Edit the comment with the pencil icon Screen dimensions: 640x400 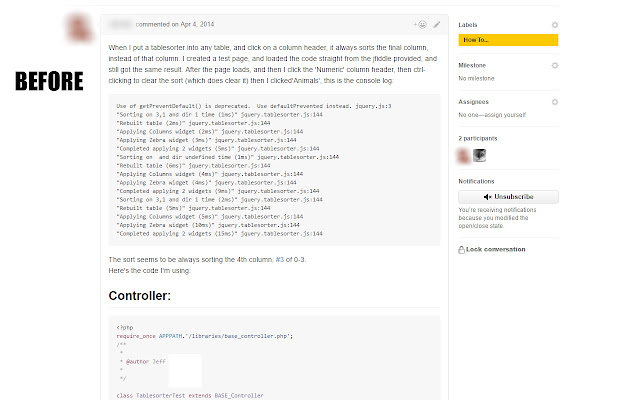point(437,24)
